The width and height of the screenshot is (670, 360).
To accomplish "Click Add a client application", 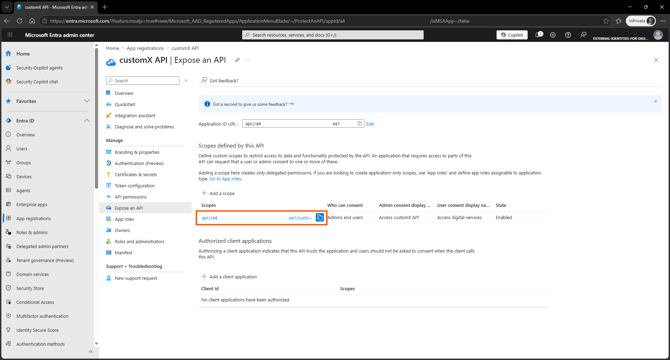I will click(x=229, y=277).
